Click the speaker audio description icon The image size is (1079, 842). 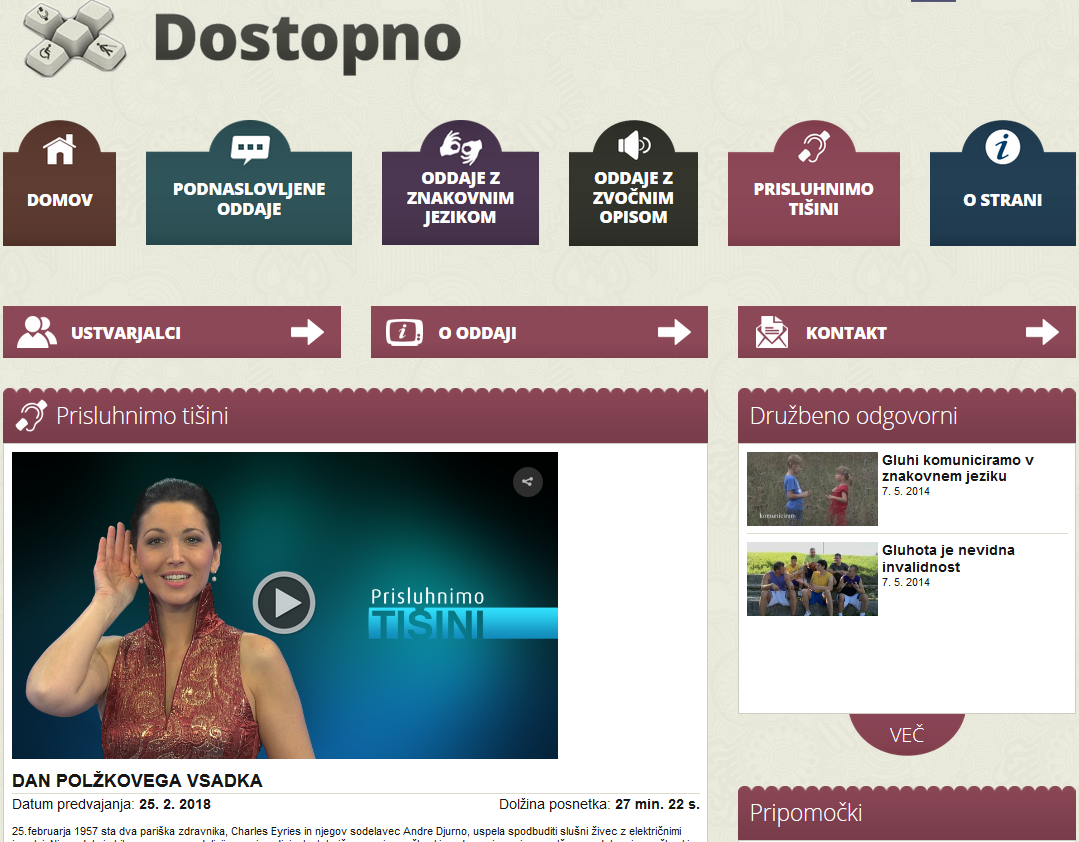point(634,146)
